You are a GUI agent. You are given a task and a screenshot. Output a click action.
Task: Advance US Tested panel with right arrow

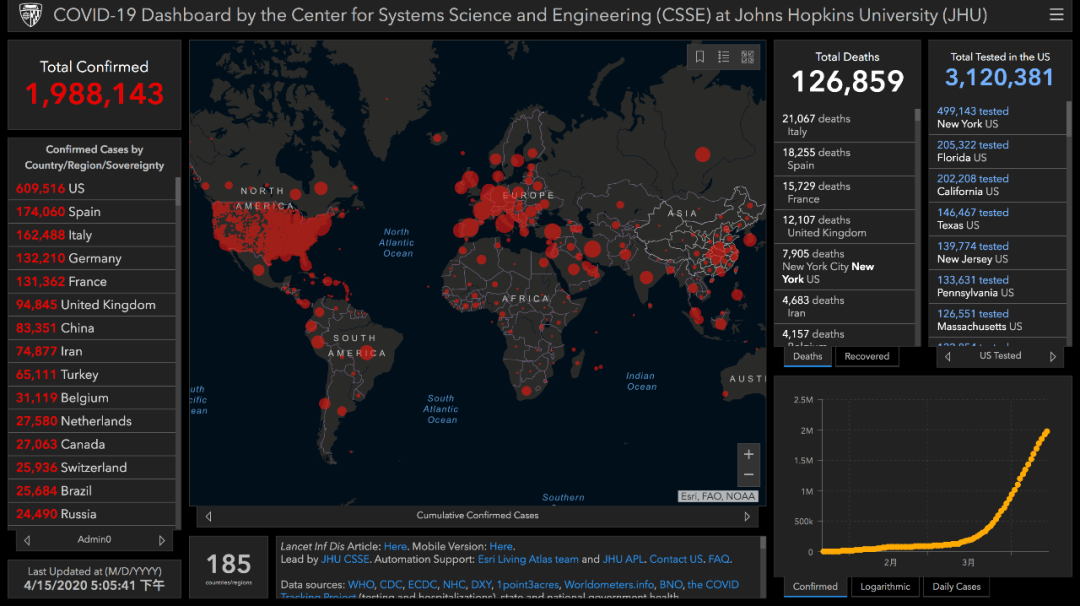pos(1052,356)
